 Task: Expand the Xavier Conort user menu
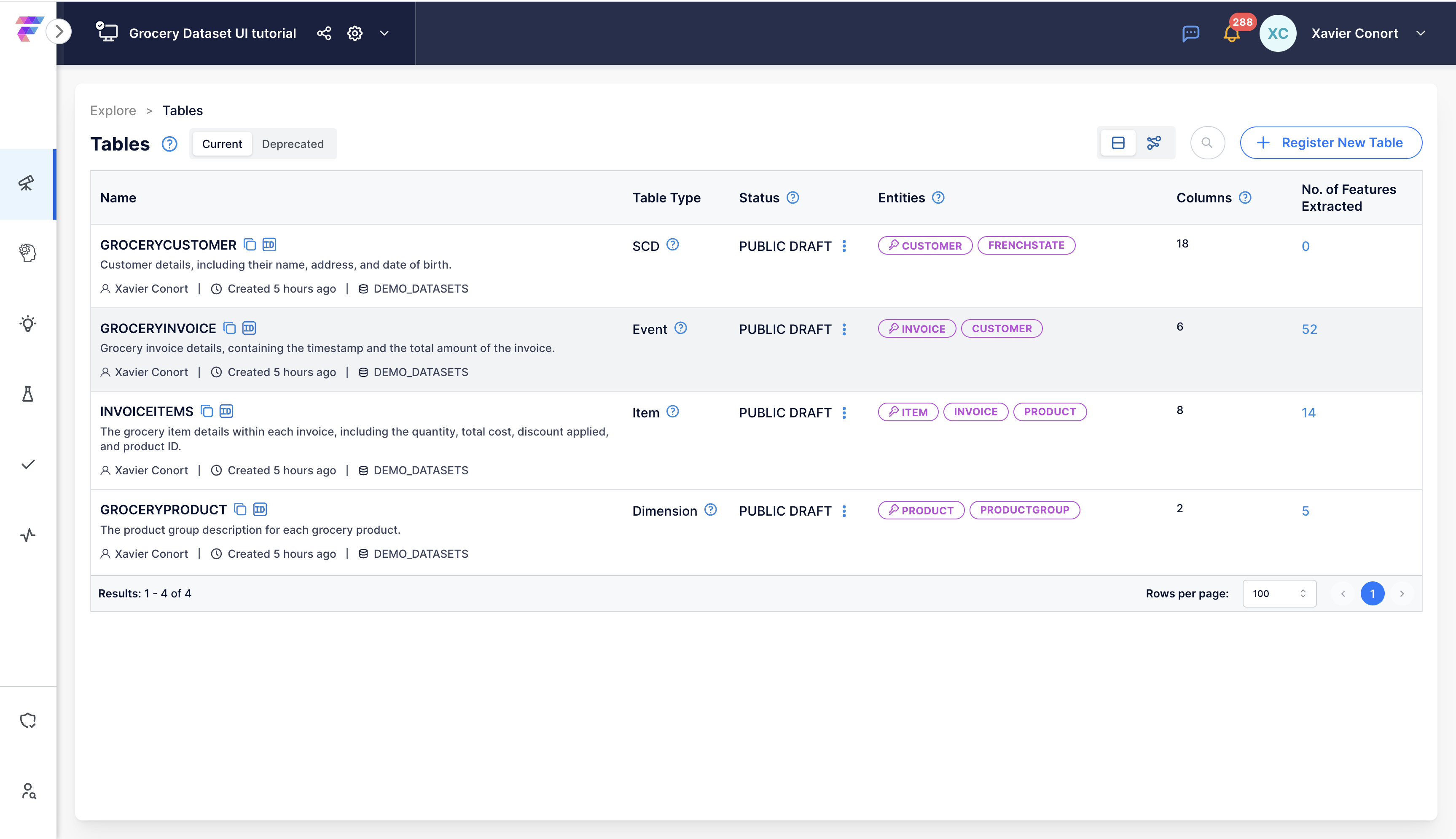[1421, 33]
